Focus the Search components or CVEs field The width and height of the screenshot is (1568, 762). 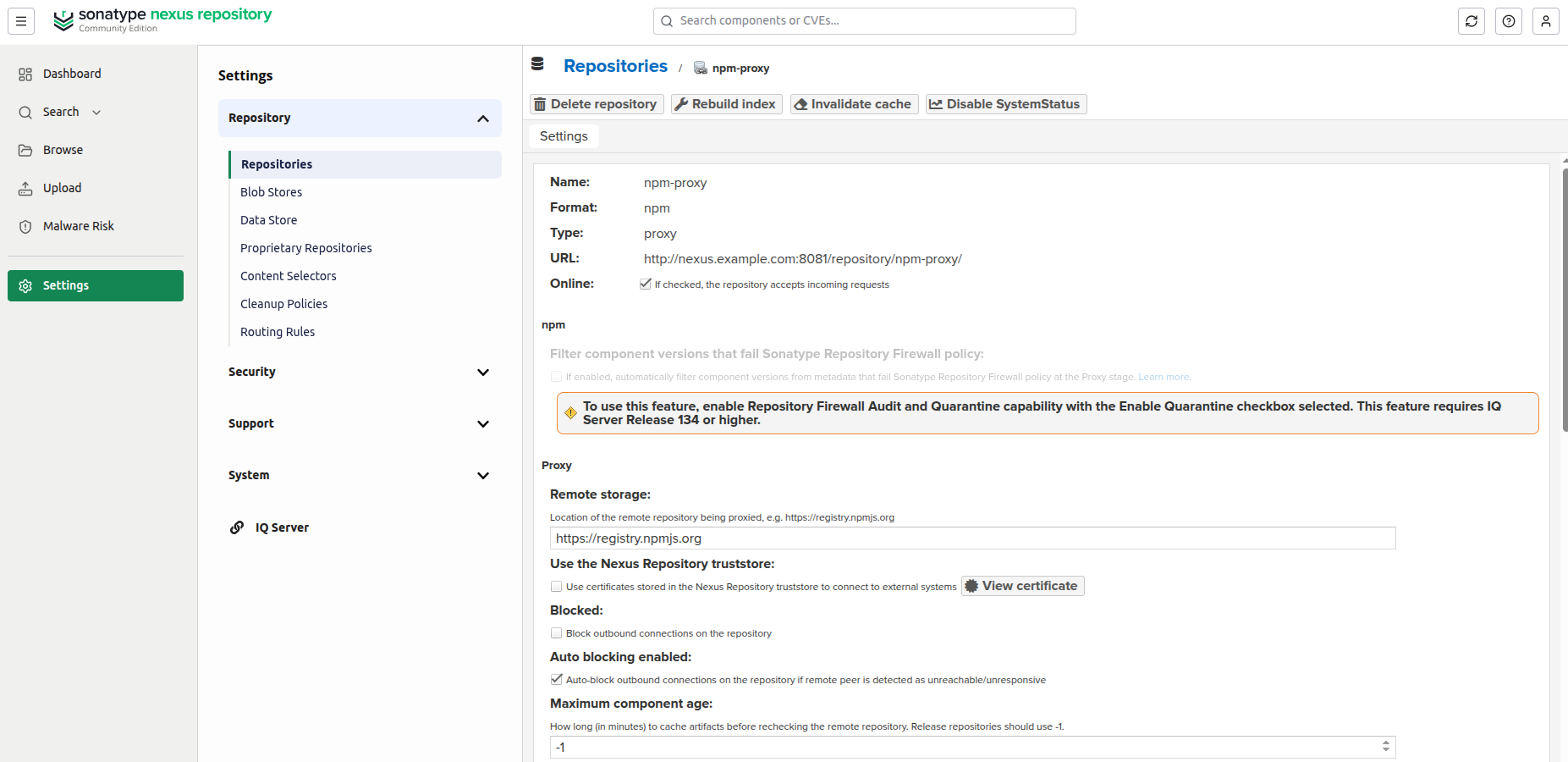(x=865, y=21)
